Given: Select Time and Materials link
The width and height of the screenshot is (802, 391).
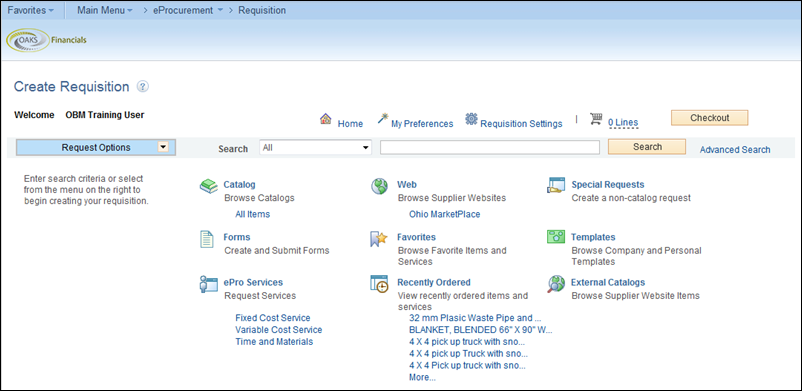Looking at the screenshot, I should (x=274, y=342).
